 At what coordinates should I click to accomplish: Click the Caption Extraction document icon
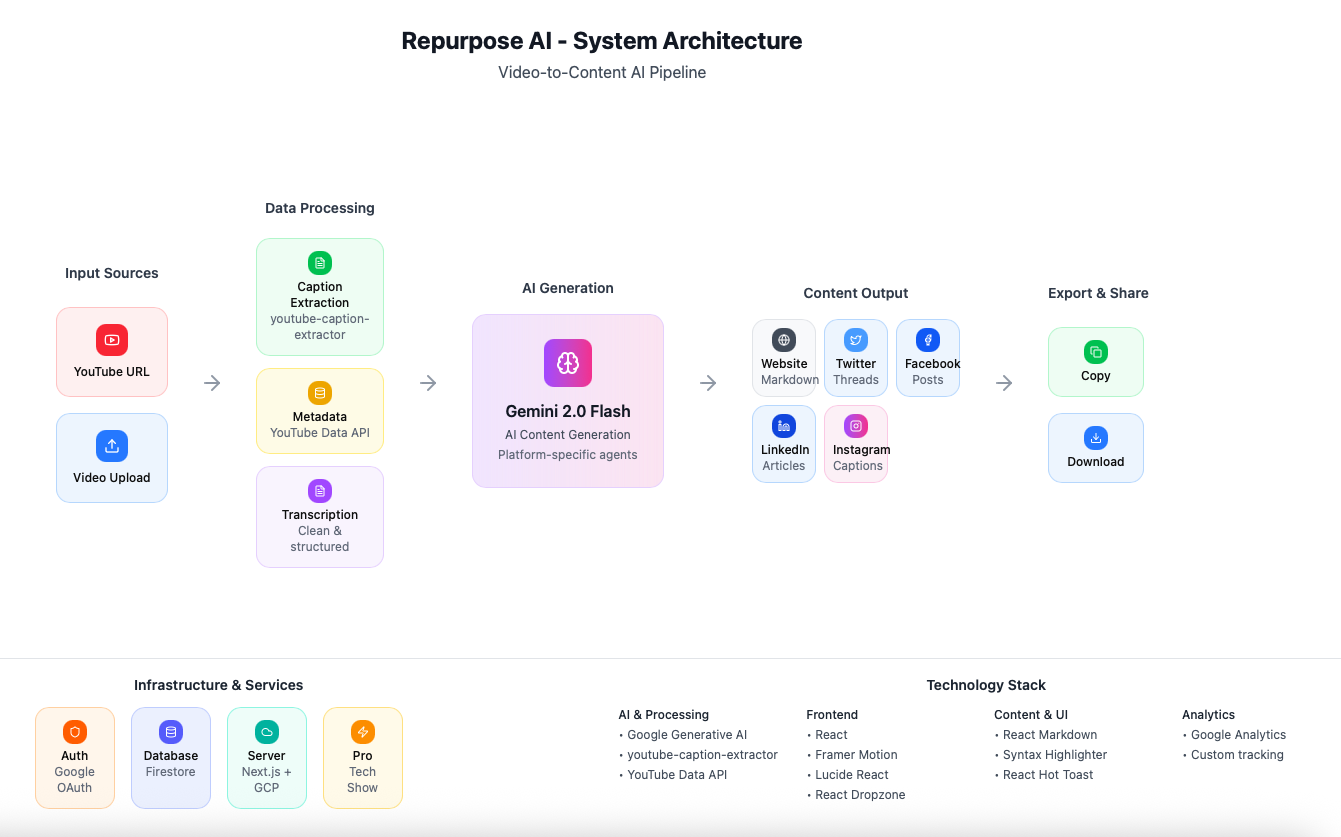(320, 263)
